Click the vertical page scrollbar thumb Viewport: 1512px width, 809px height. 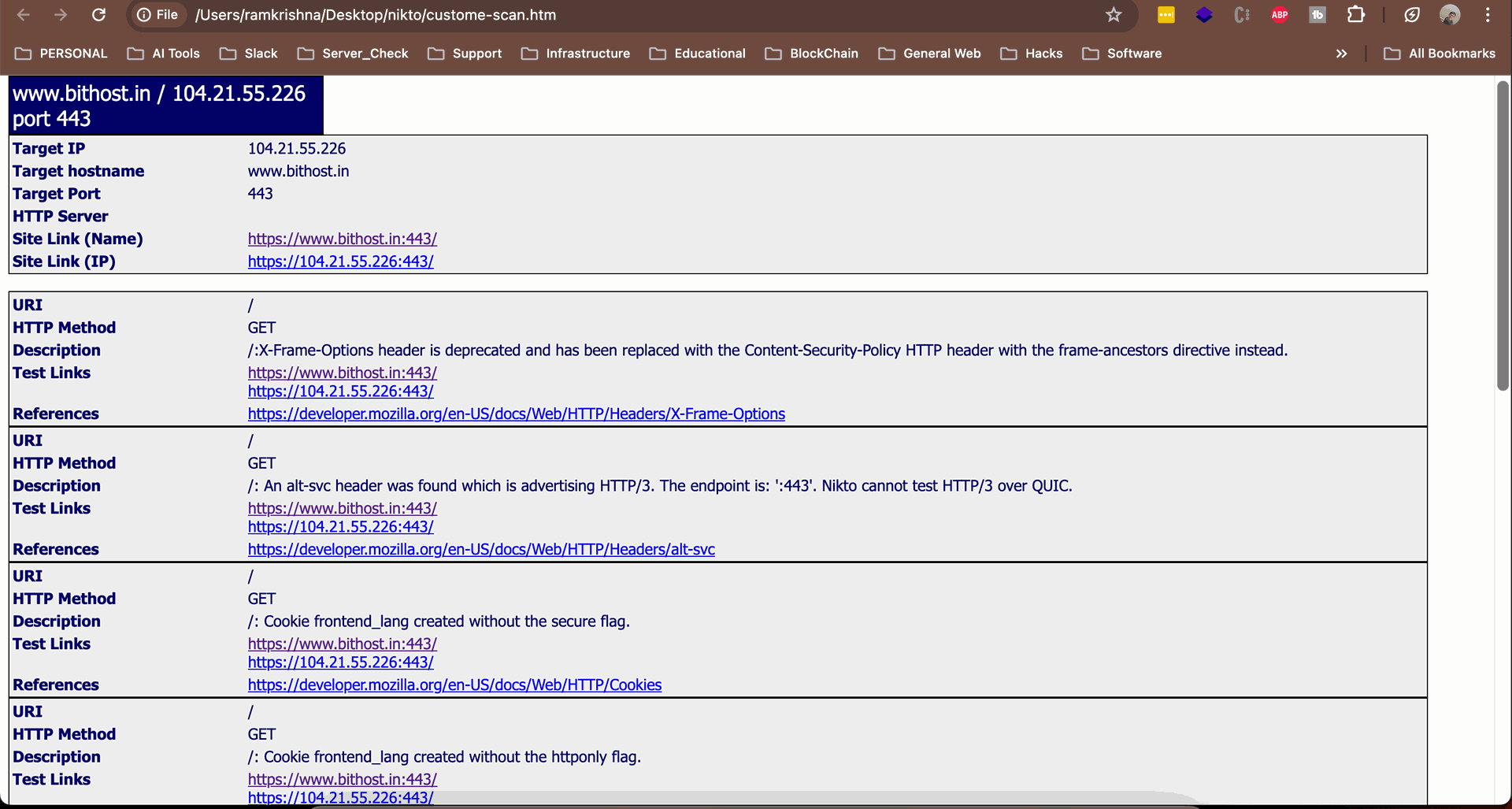click(1503, 235)
